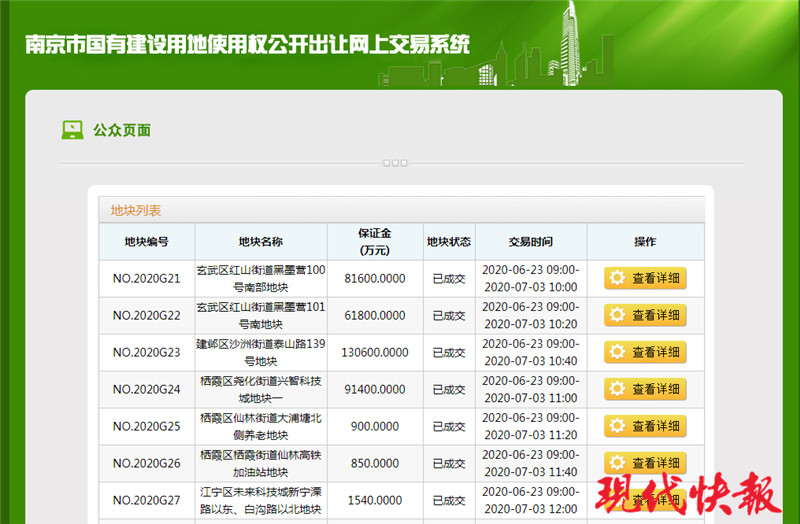Click the gear icon in the NO.2020G25 row

click(617, 426)
